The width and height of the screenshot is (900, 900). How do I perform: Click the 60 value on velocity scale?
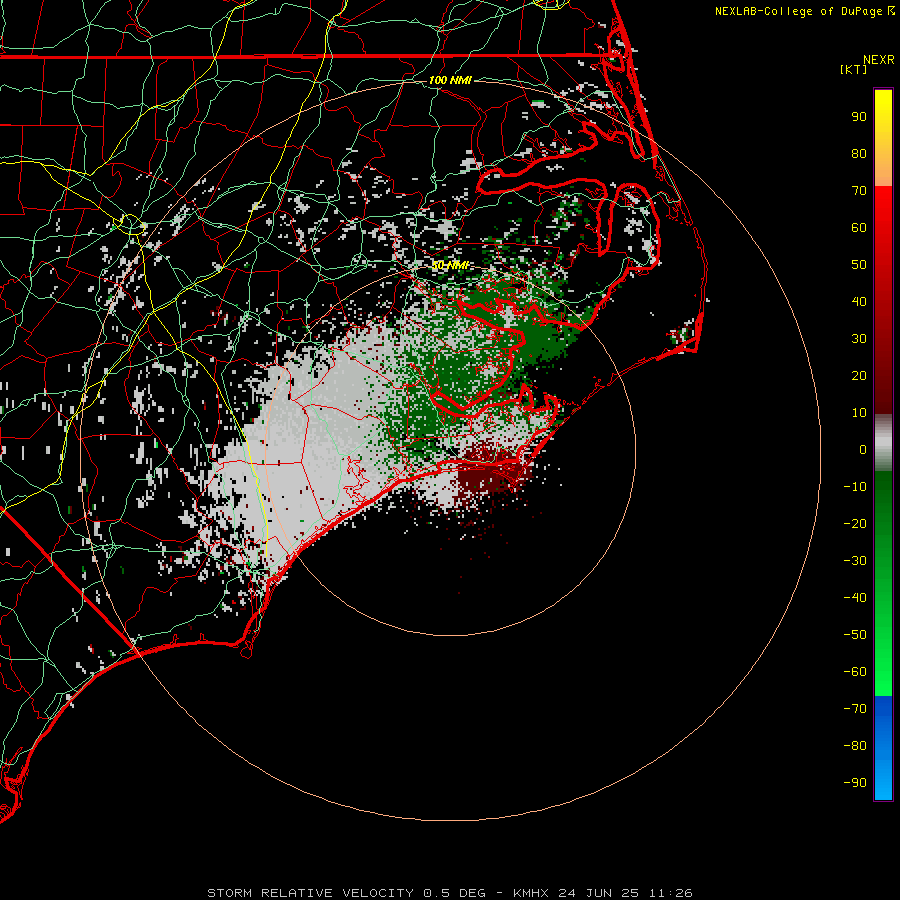(x=859, y=227)
